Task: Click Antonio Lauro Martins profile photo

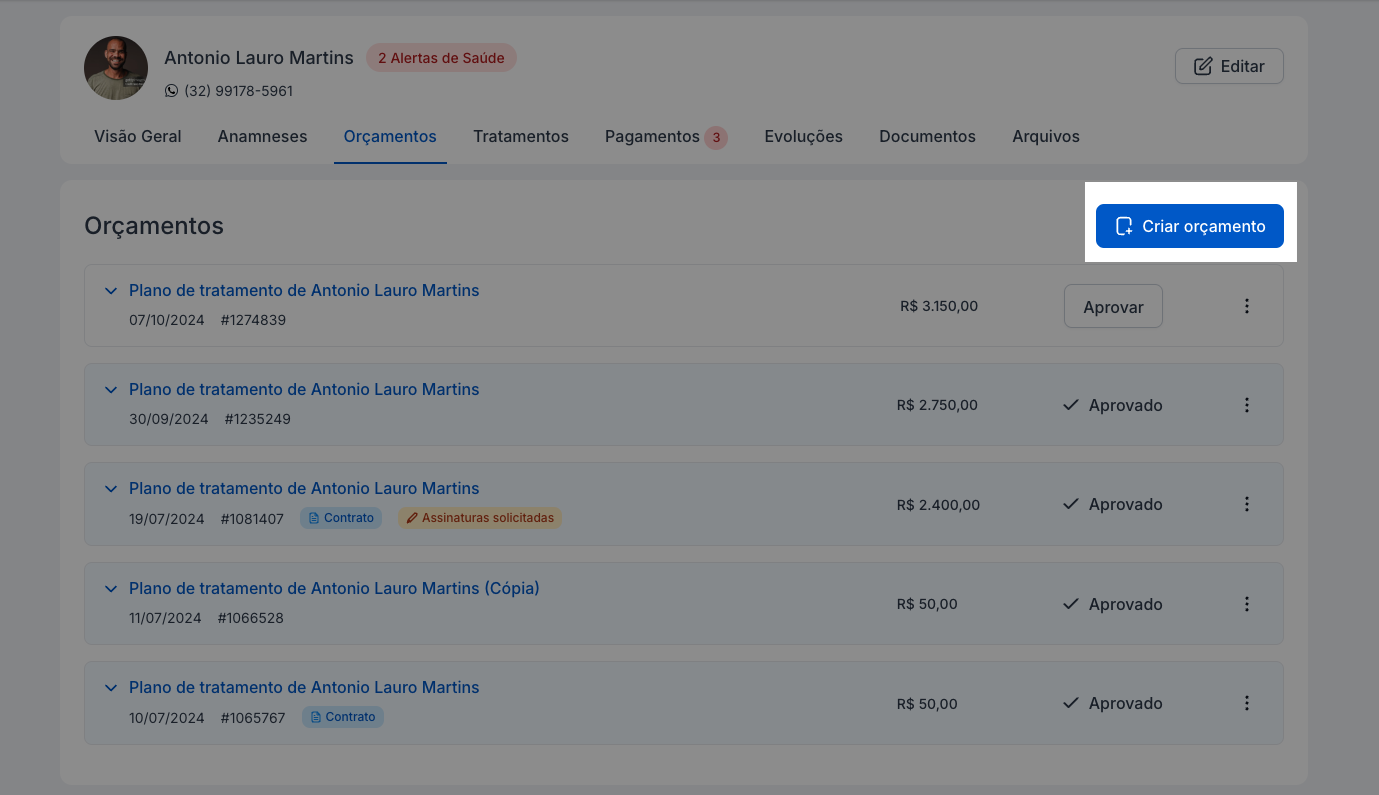Action: pyautogui.click(x=116, y=68)
